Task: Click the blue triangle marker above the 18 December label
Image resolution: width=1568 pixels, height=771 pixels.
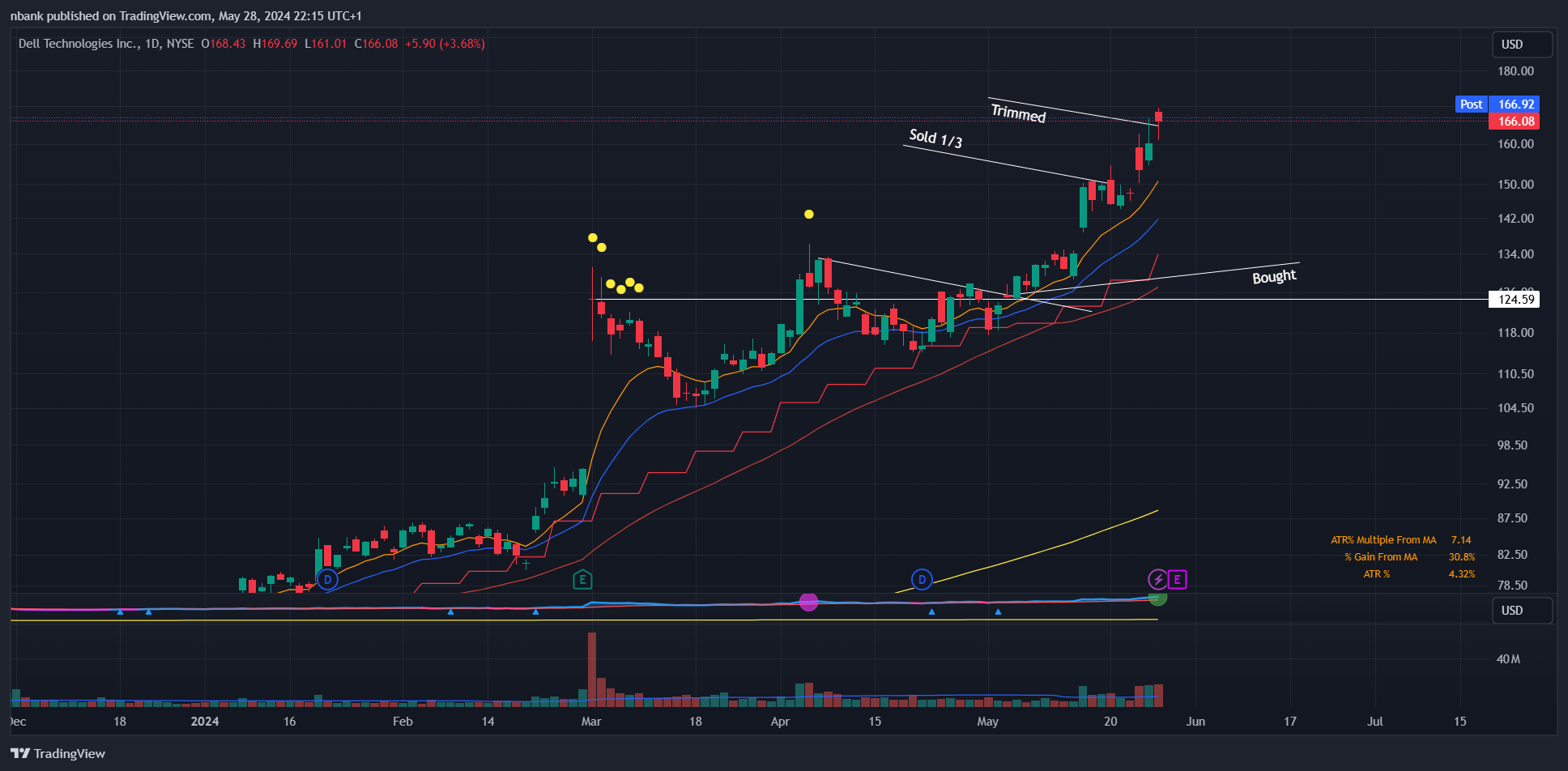Action: 120,611
